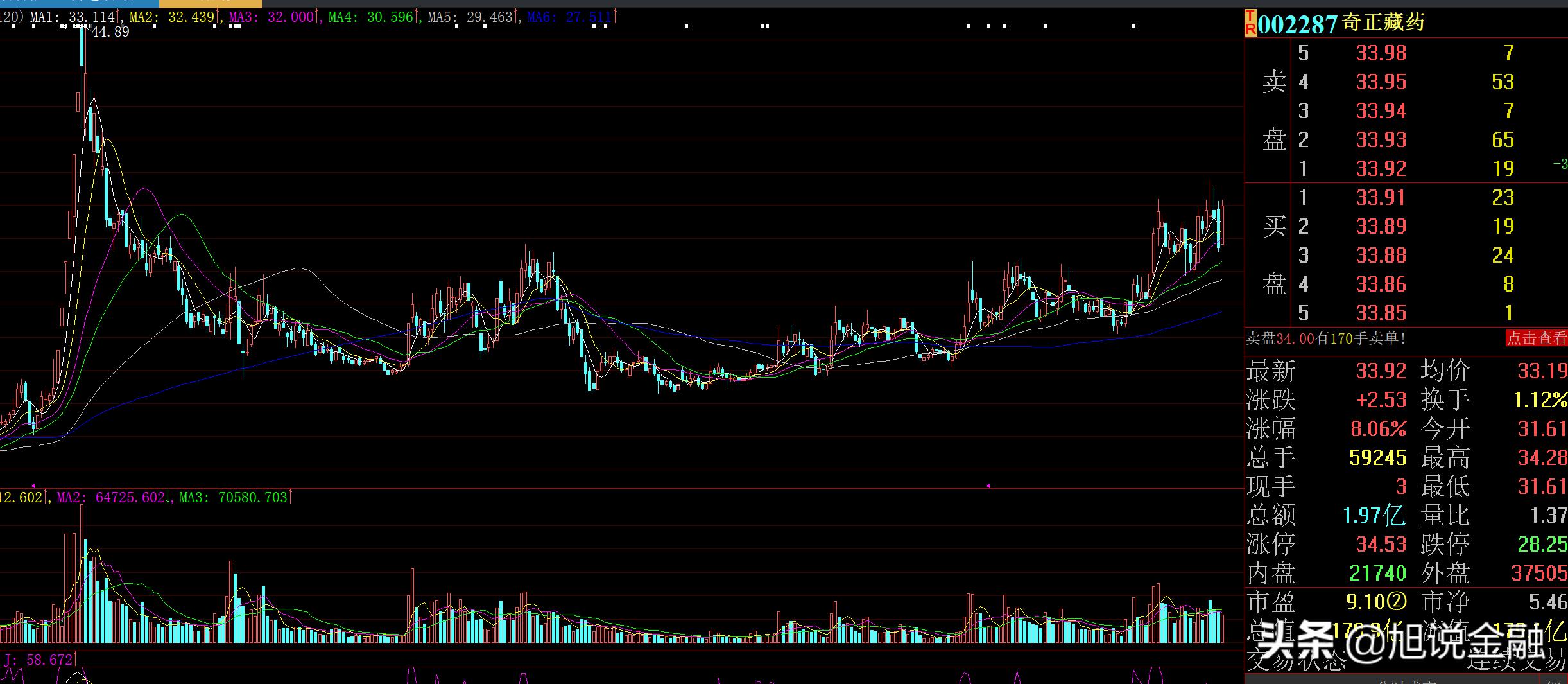Click the blue MA6 27.511 indicator label
Viewport: 1568px width, 684px height.
pos(571,17)
